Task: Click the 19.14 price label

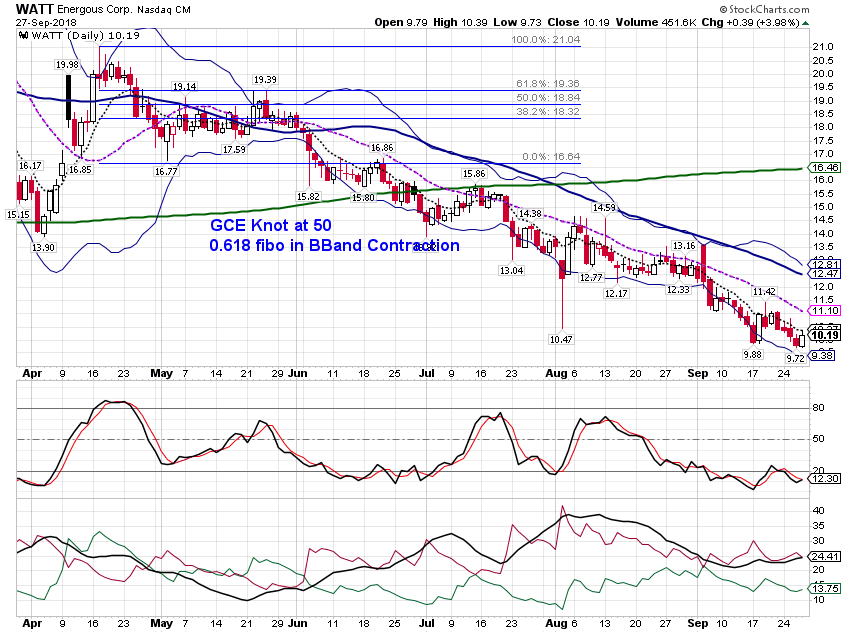Action: 184,87
